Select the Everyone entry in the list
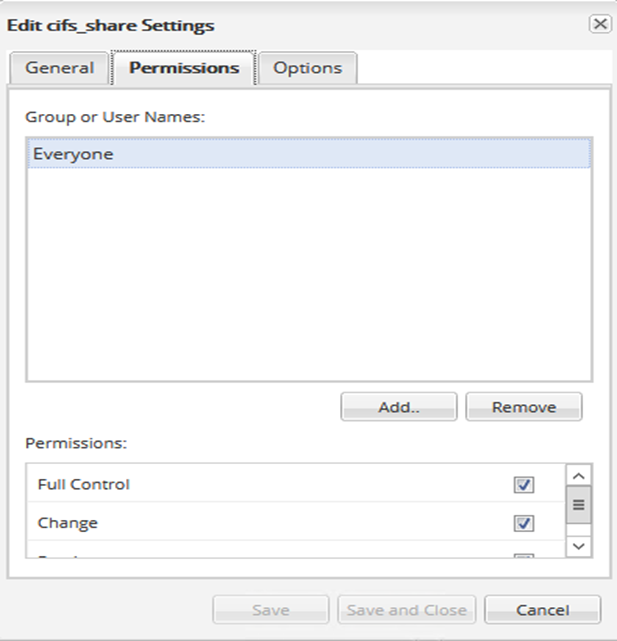This screenshot has width=617, height=641. (308, 154)
